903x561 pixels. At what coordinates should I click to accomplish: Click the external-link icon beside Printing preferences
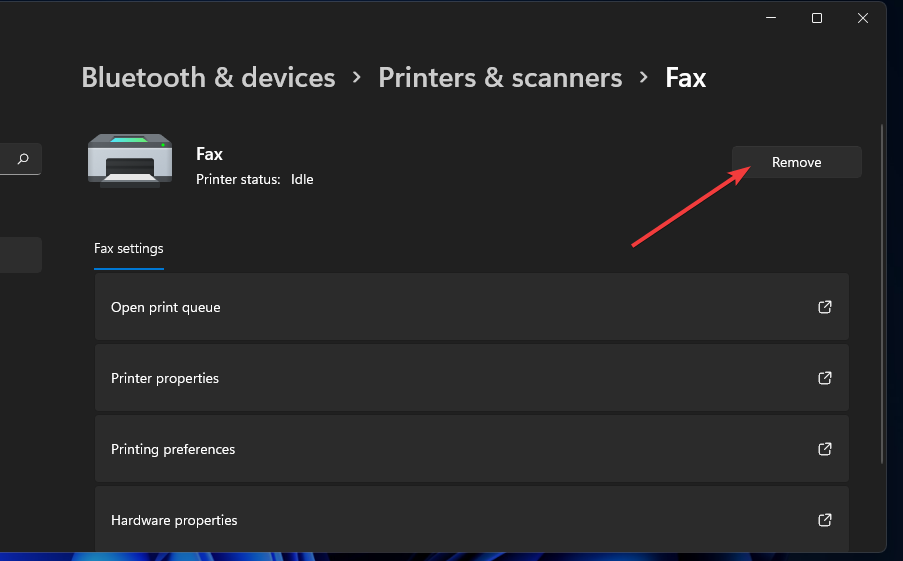pyautogui.click(x=825, y=449)
